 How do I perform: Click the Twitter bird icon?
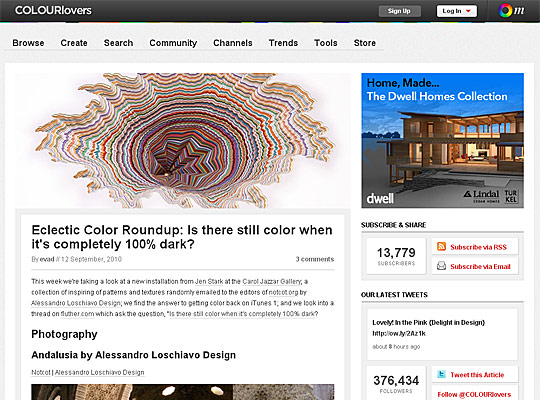442,374
